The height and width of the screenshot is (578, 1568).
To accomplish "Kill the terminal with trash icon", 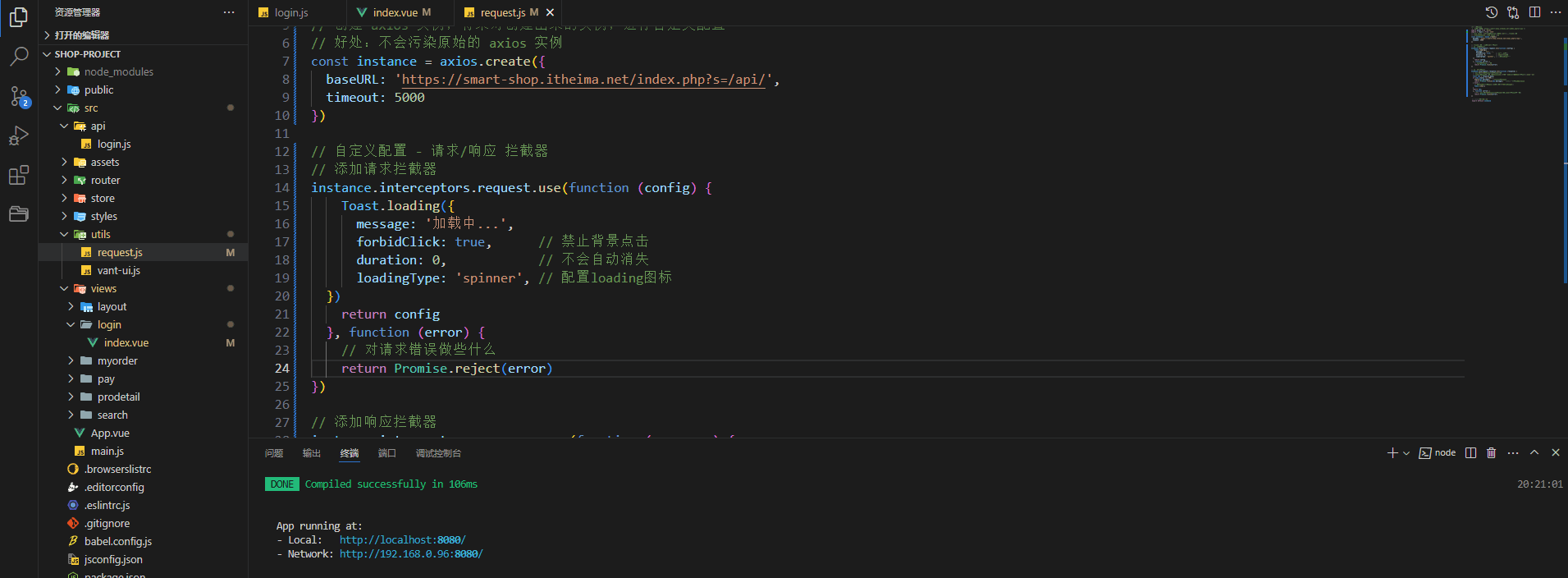I will [x=1492, y=452].
